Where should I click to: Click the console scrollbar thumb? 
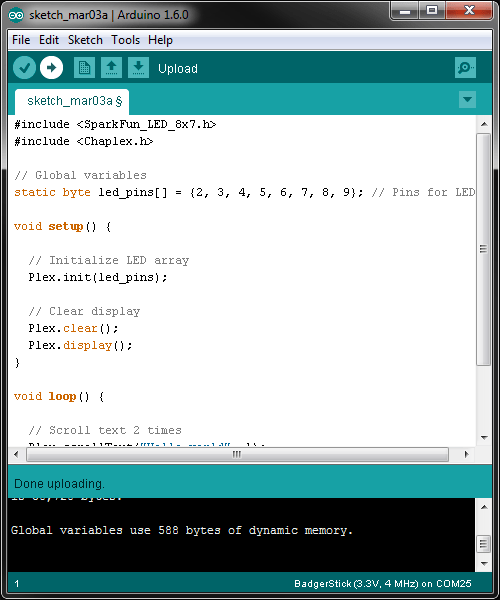tap(484, 544)
